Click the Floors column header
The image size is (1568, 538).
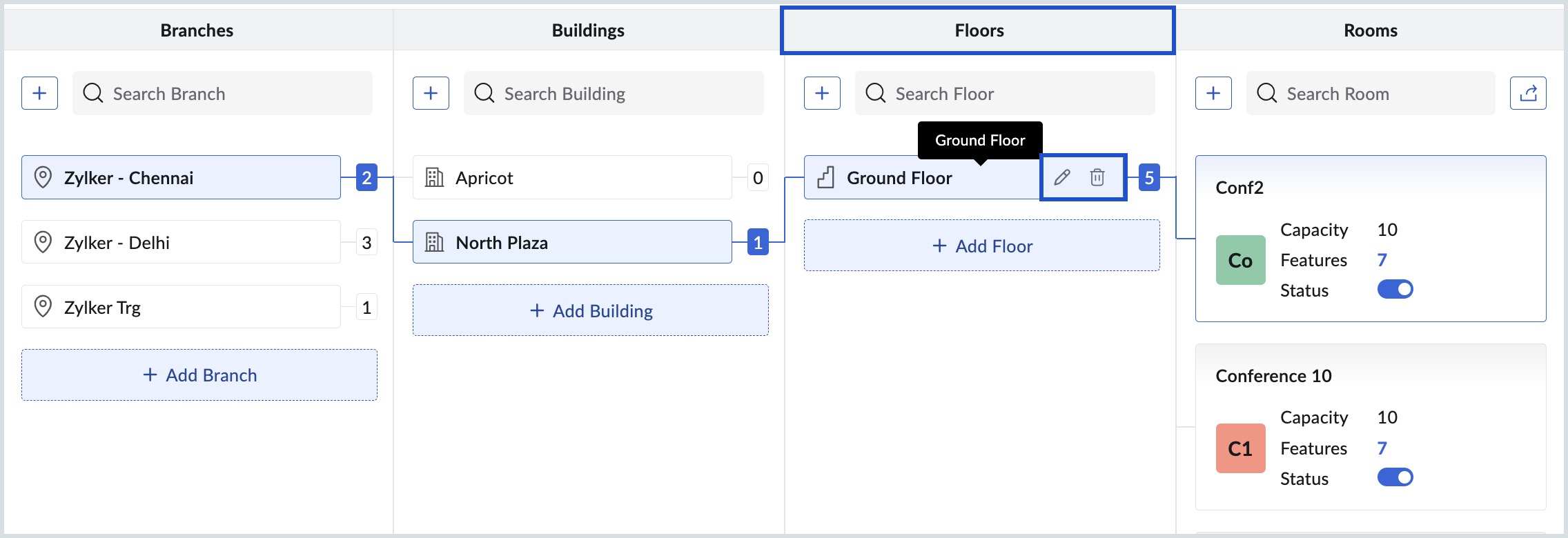[979, 30]
